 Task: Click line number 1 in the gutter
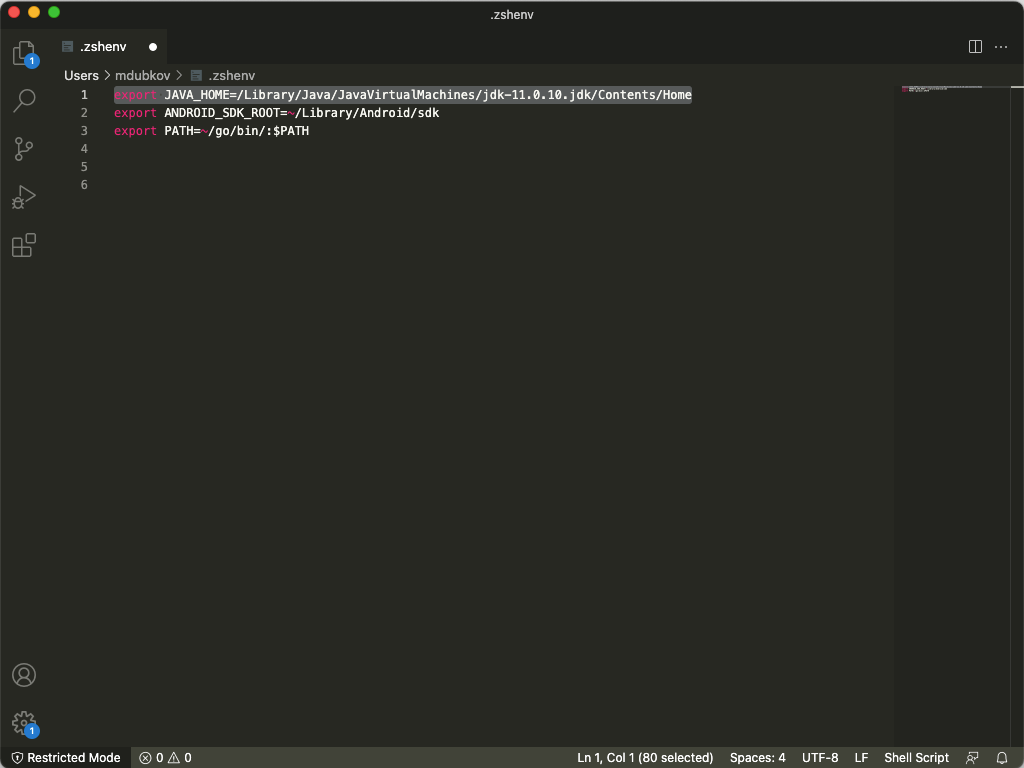point(84,95)
